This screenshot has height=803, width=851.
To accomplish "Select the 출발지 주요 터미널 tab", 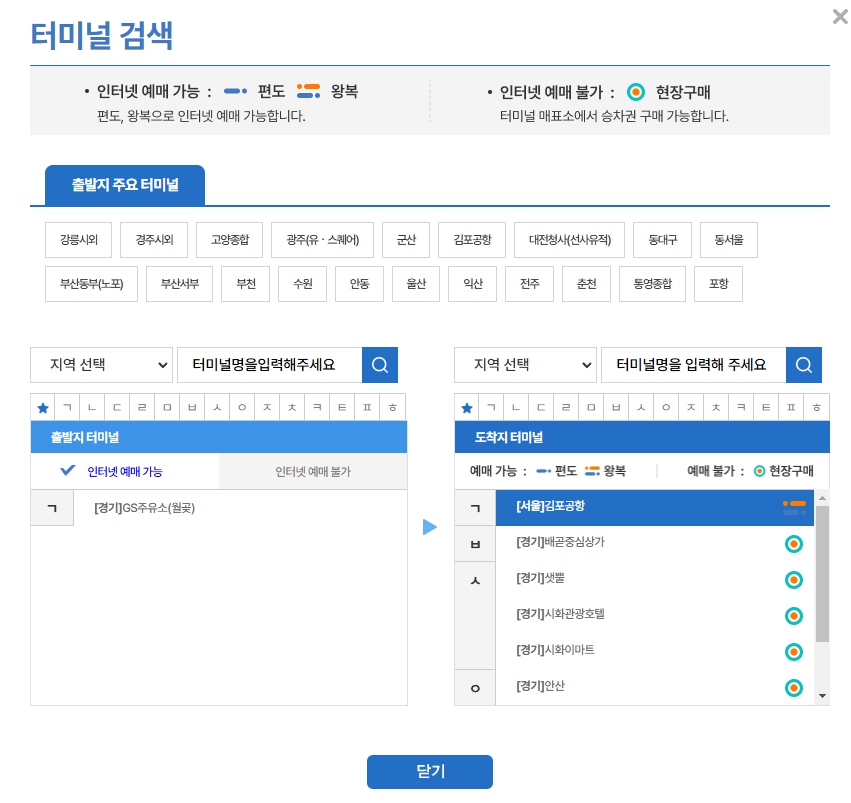I will (x=124, y=185).
